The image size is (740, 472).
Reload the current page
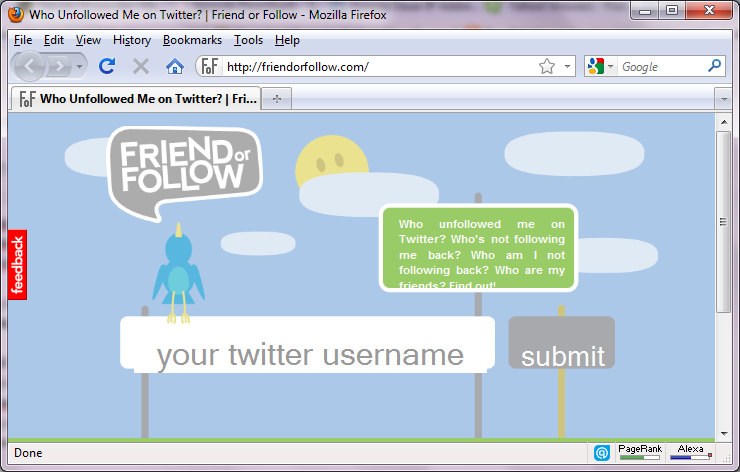point(107,66)
